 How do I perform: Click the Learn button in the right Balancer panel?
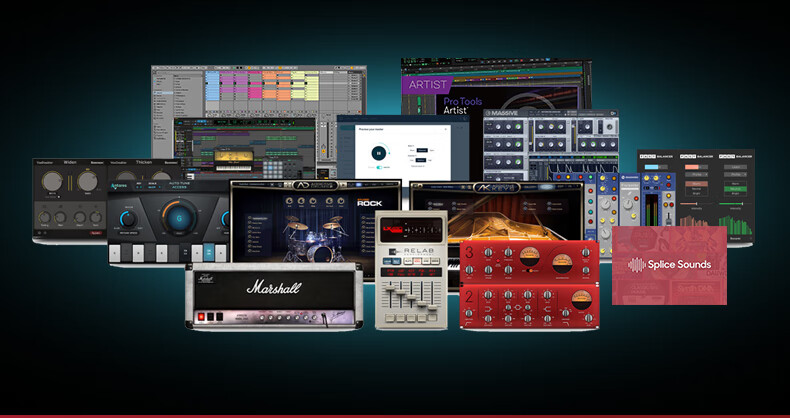point(735,167)
